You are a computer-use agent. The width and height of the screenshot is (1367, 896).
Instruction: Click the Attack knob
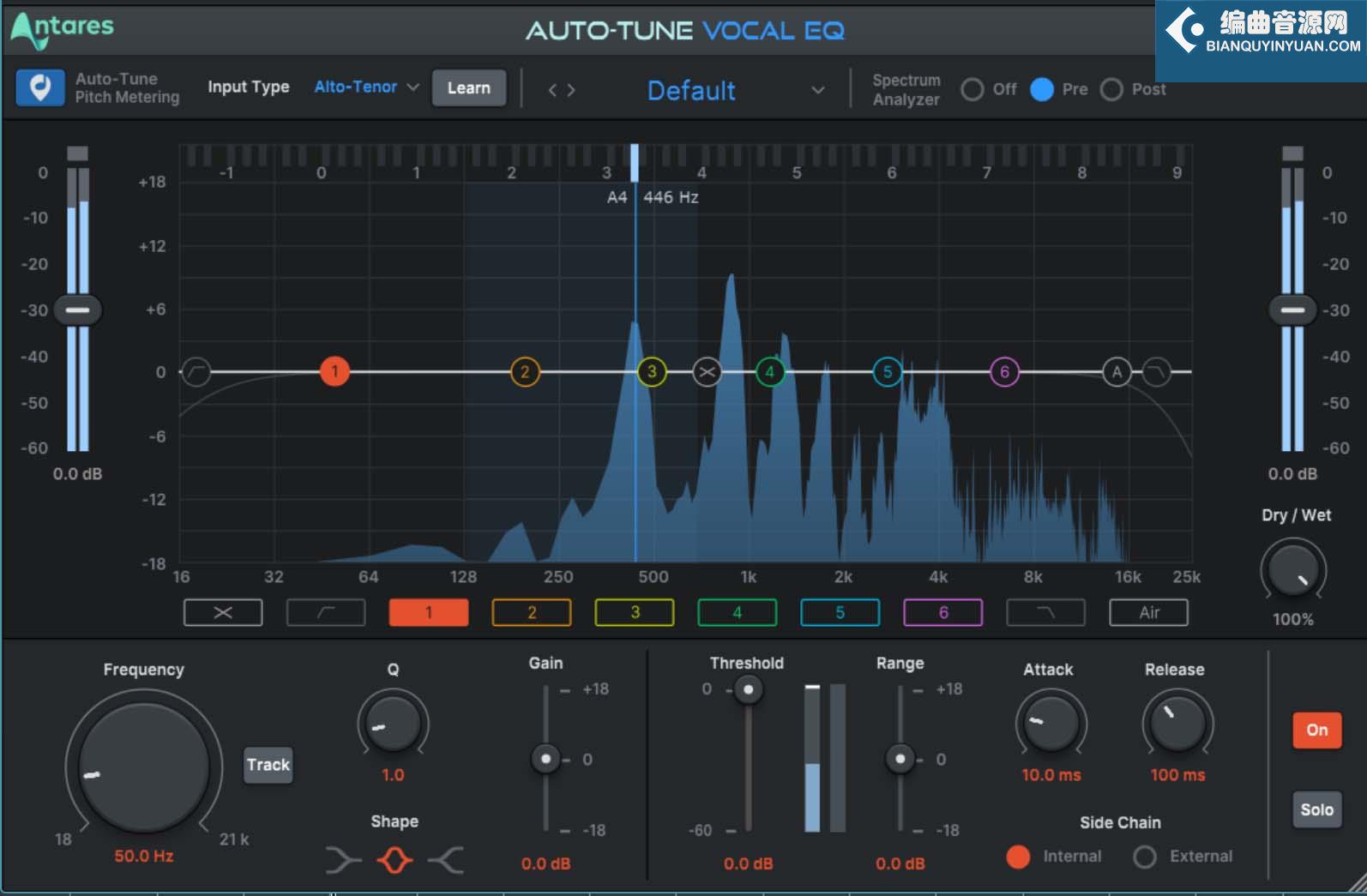pyautogui.click(x=1051, y=725)
